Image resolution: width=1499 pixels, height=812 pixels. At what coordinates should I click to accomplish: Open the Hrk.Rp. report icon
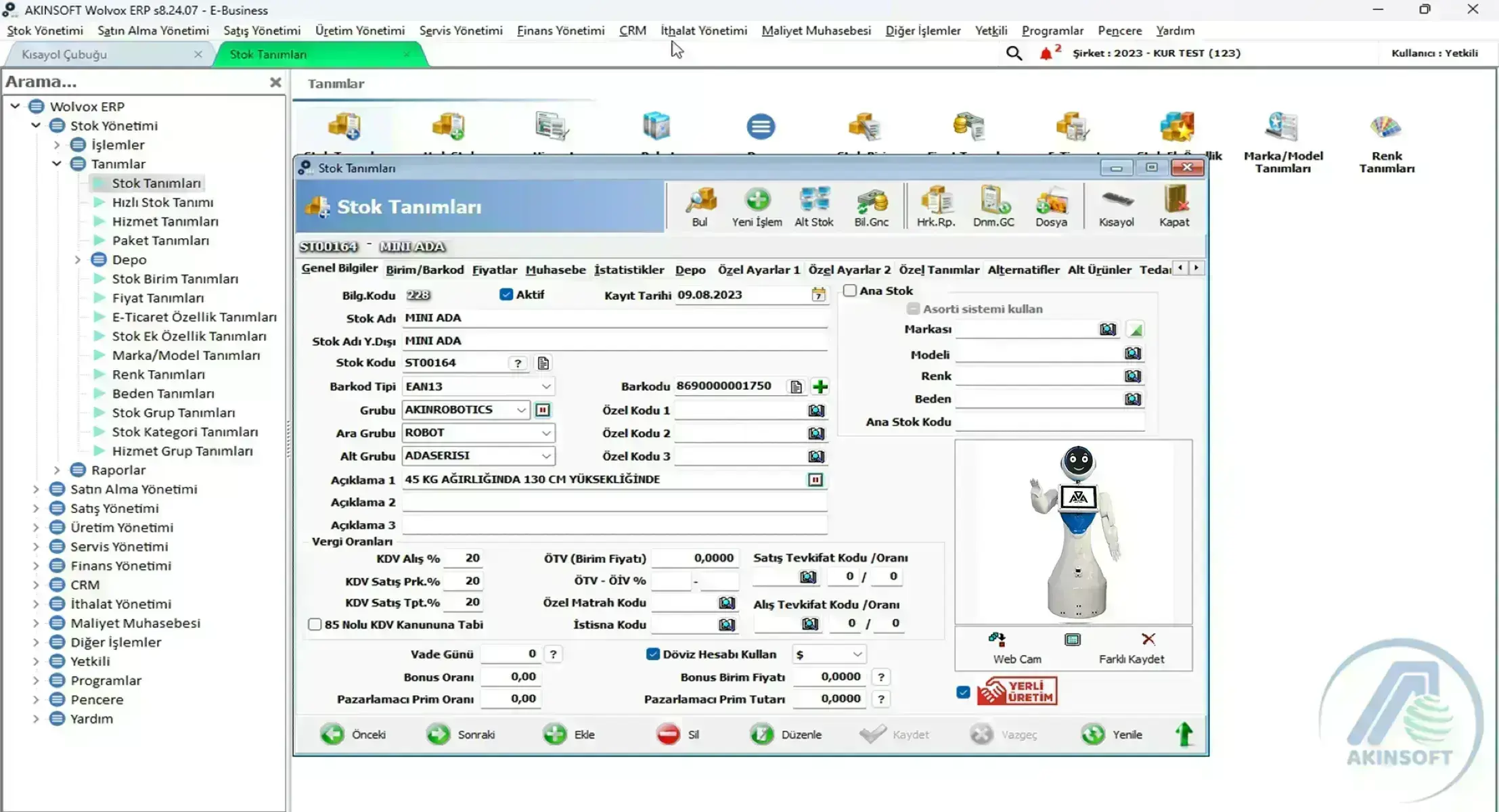click(936, 206)
